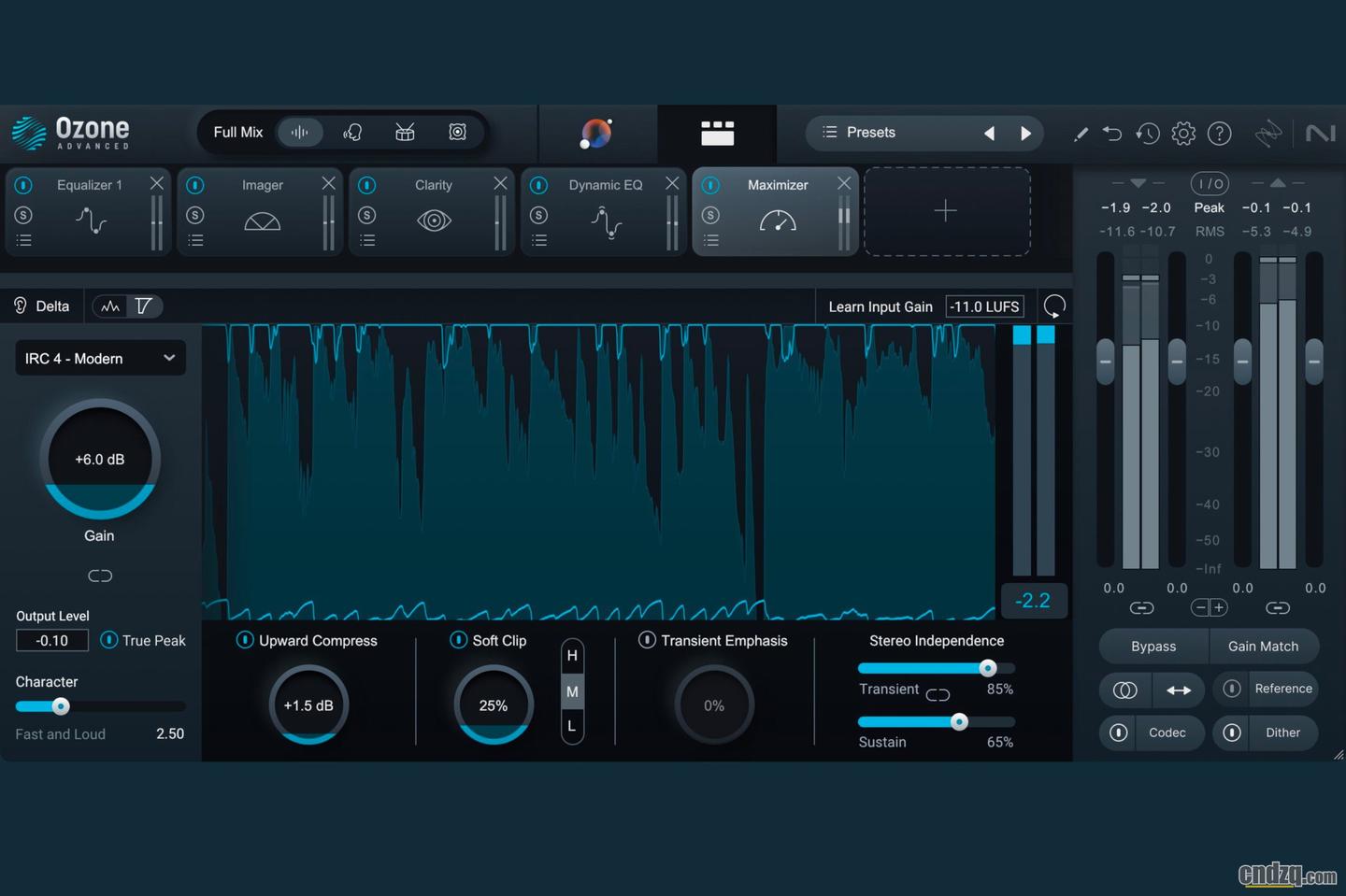
Task: Toggle Equalizer 1 power button
Action: pos(23,185)
